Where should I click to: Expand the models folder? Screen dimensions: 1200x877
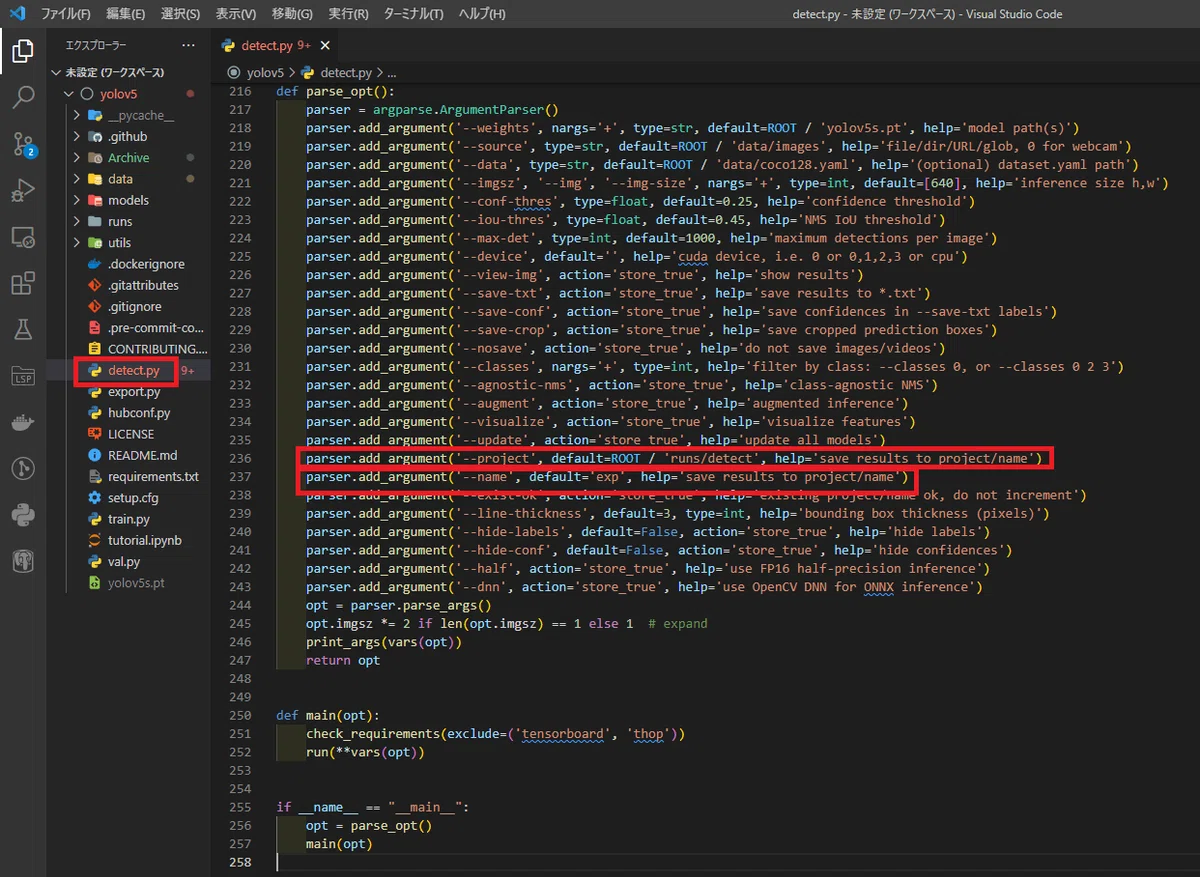(77, 200)
